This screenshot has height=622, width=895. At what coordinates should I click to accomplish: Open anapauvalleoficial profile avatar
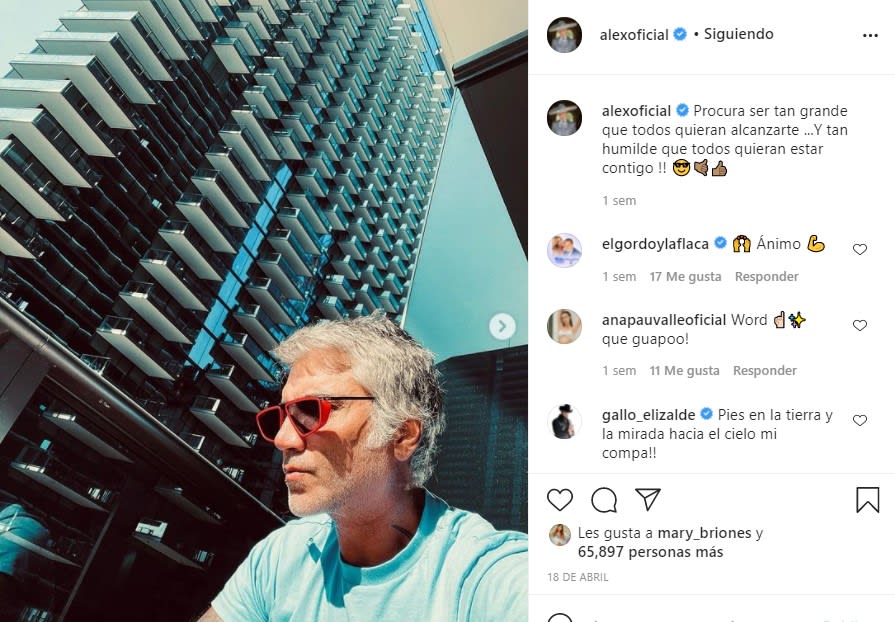[564, 326]
